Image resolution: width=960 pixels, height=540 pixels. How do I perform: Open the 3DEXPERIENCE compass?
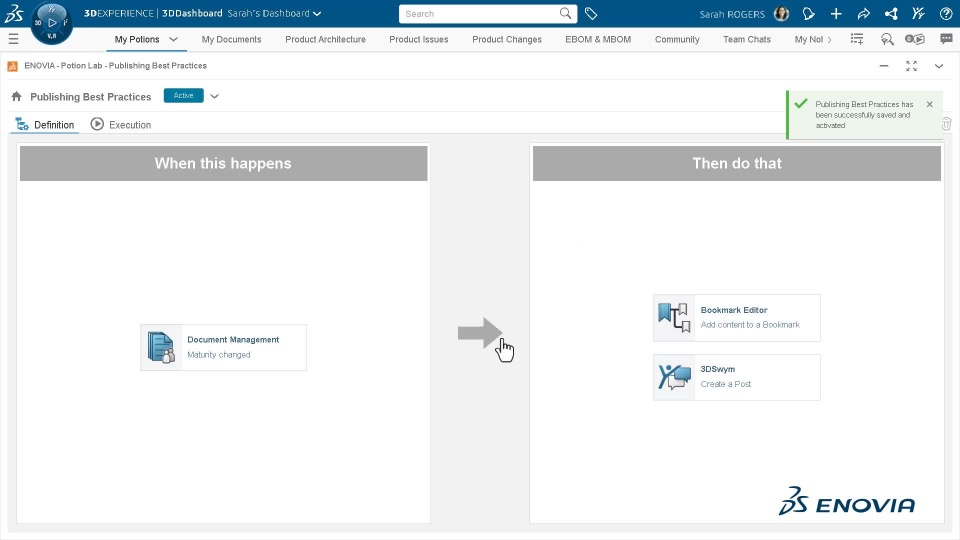pos(51,23)
